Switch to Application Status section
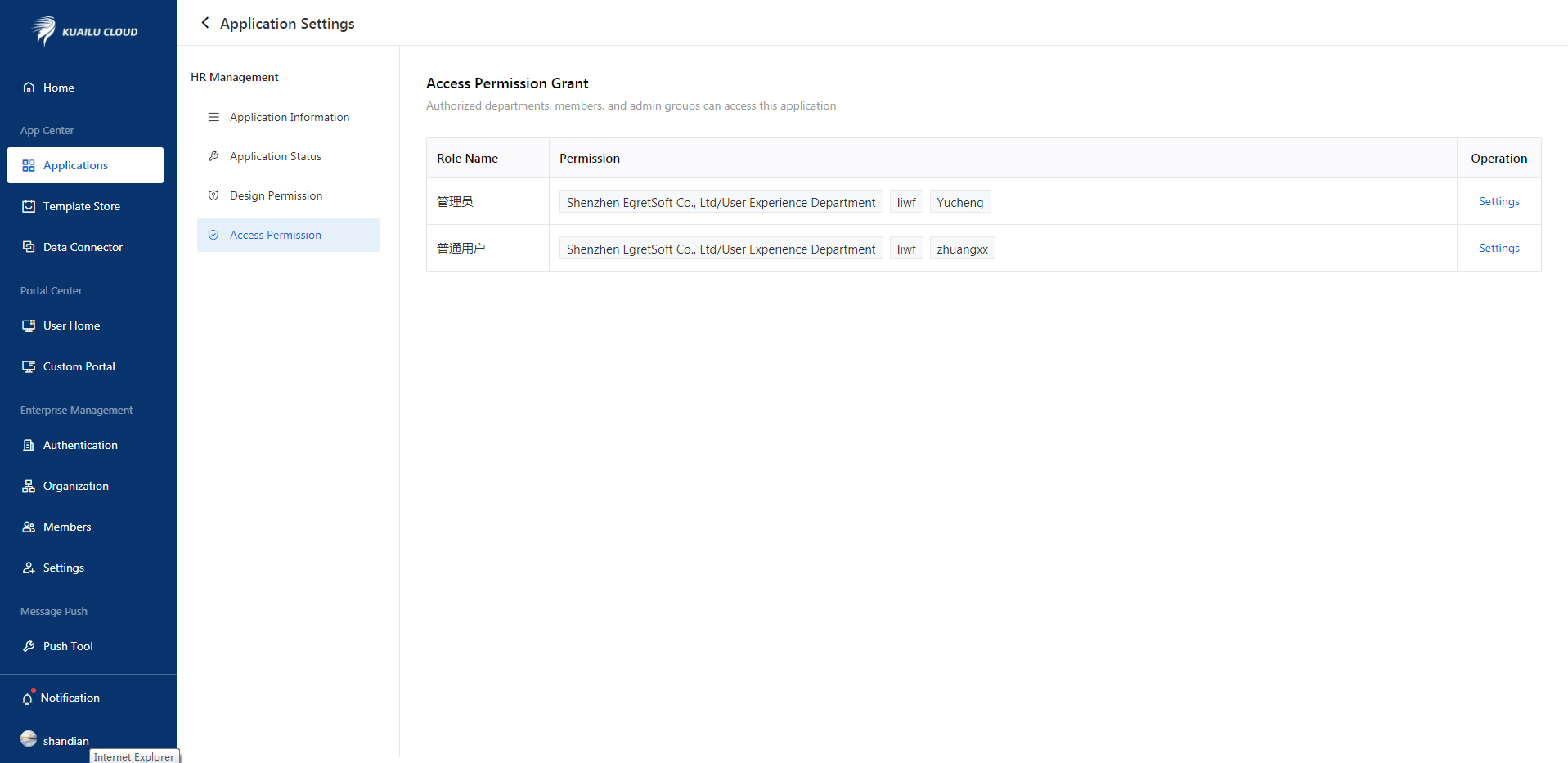 pyautogui.click(x=275, y=156)
